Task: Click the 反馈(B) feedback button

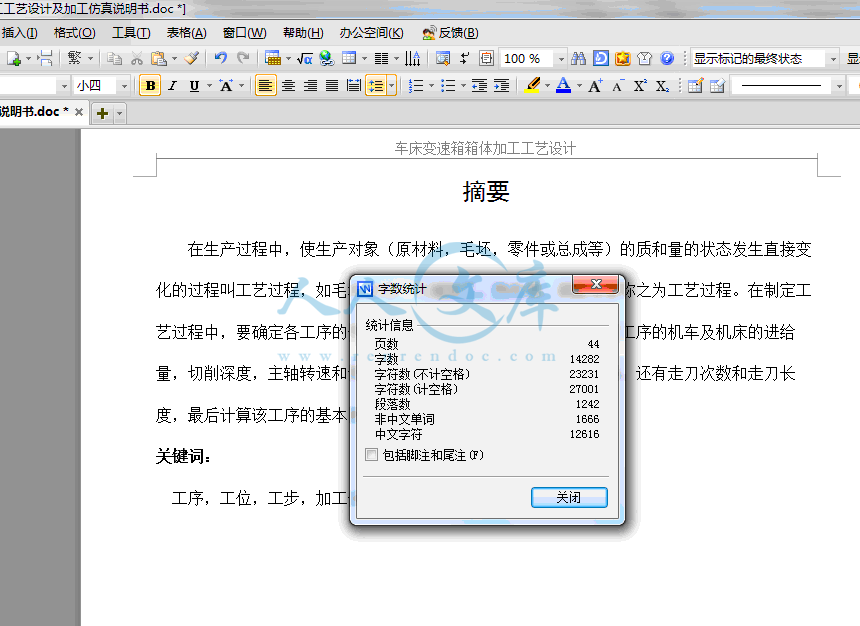Action: click(x=450, y=33)
